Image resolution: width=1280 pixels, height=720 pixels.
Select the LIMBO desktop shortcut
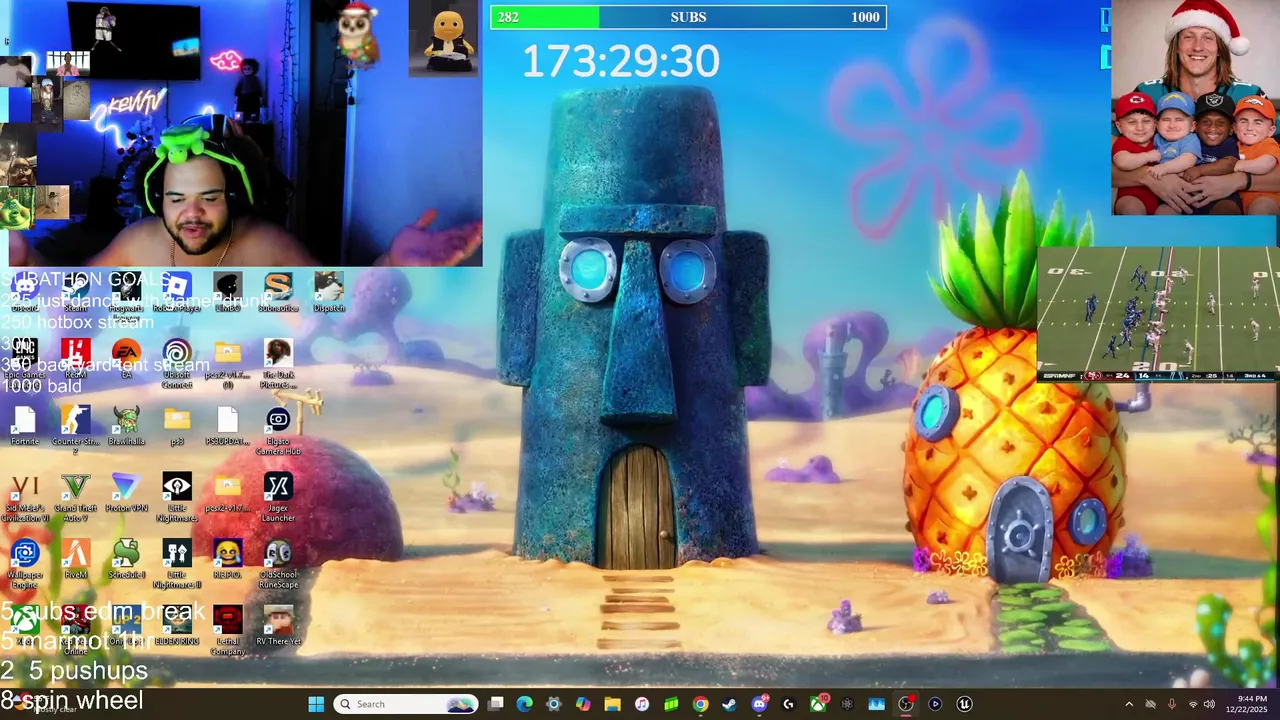click(x=227, y=293)
